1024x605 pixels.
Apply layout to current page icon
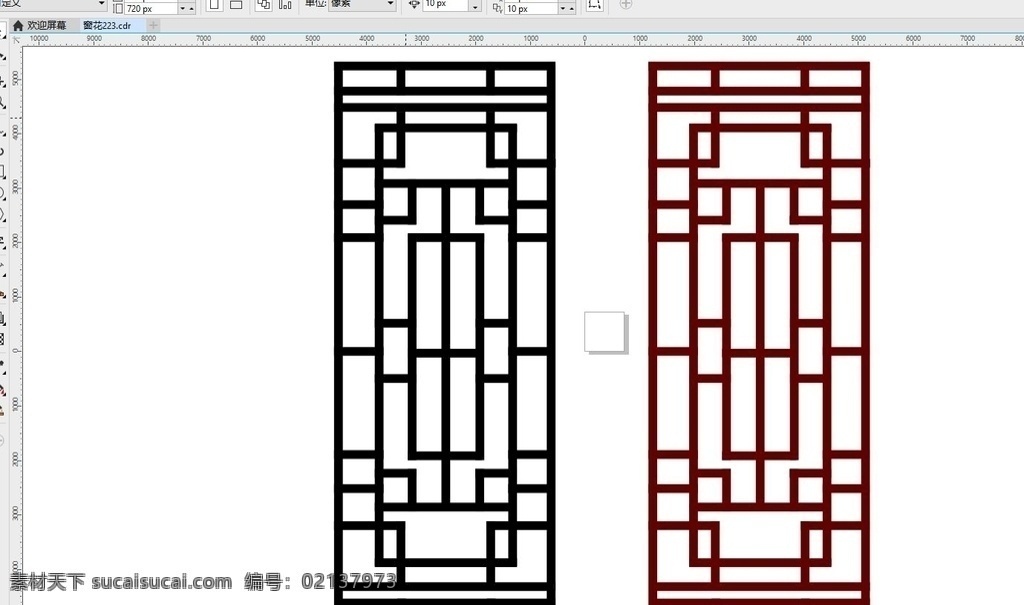point(285,5)
